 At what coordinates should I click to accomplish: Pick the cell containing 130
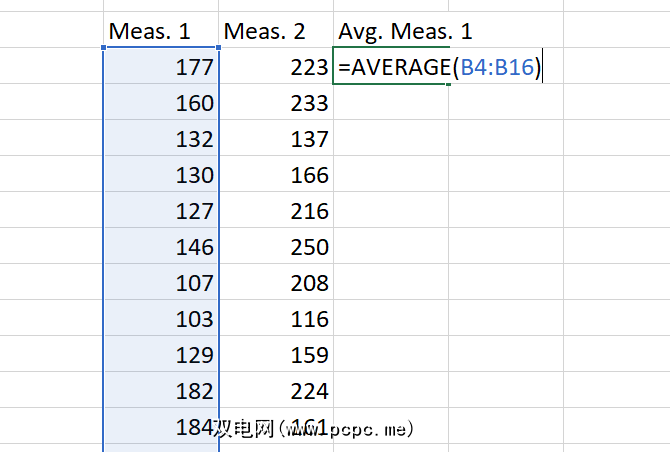coord(161,176)
